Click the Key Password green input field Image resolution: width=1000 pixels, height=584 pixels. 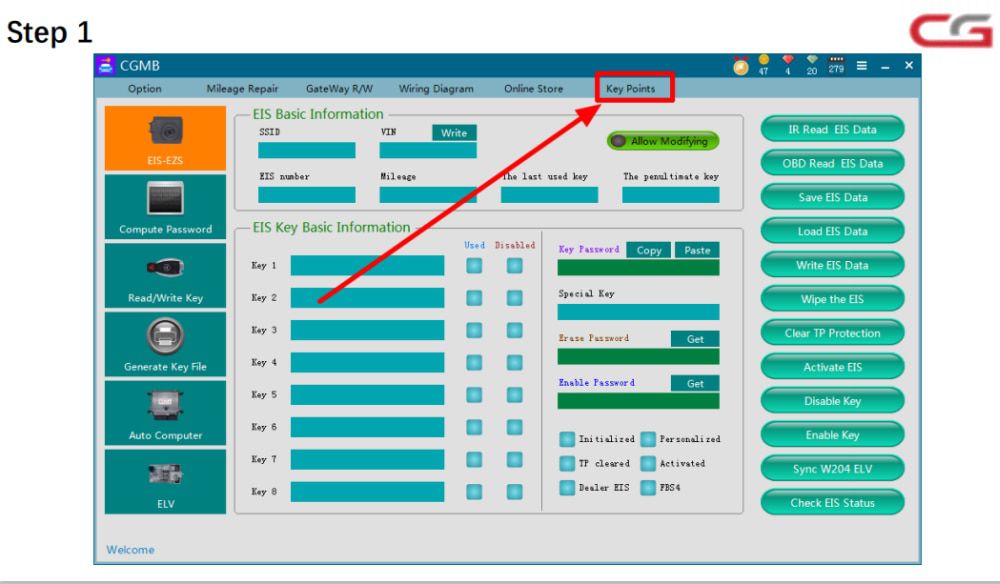637,267
